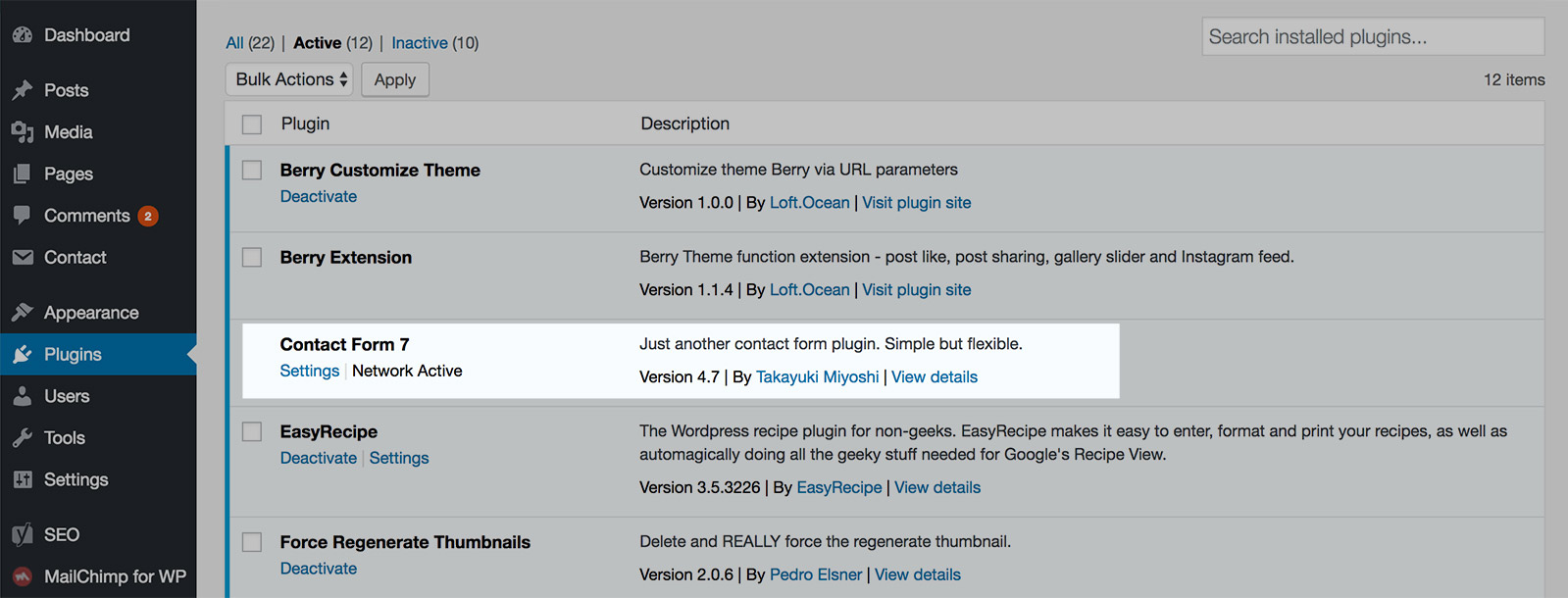
Task: Click the Posts pushpin icon
Action: coord(23,90)
